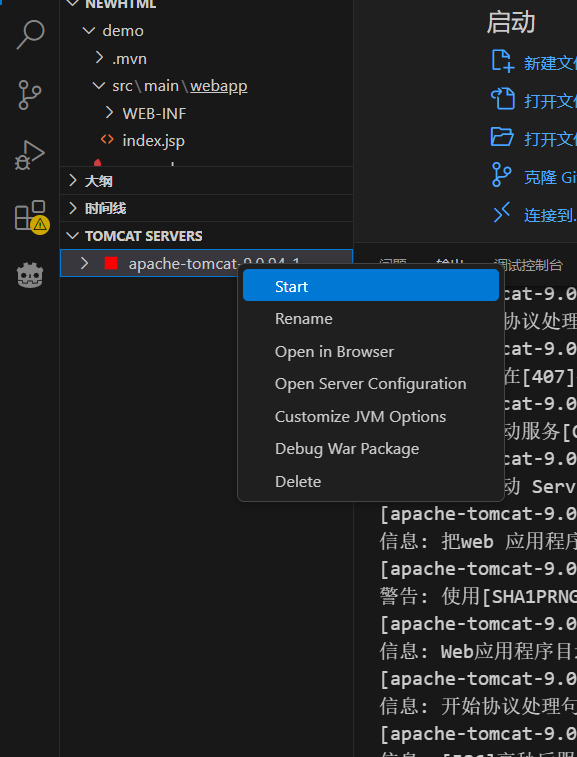The width and height of the screenshot is (577, 757).
Task: Open index.jsp in the explorer
Action: click(154, 140)
